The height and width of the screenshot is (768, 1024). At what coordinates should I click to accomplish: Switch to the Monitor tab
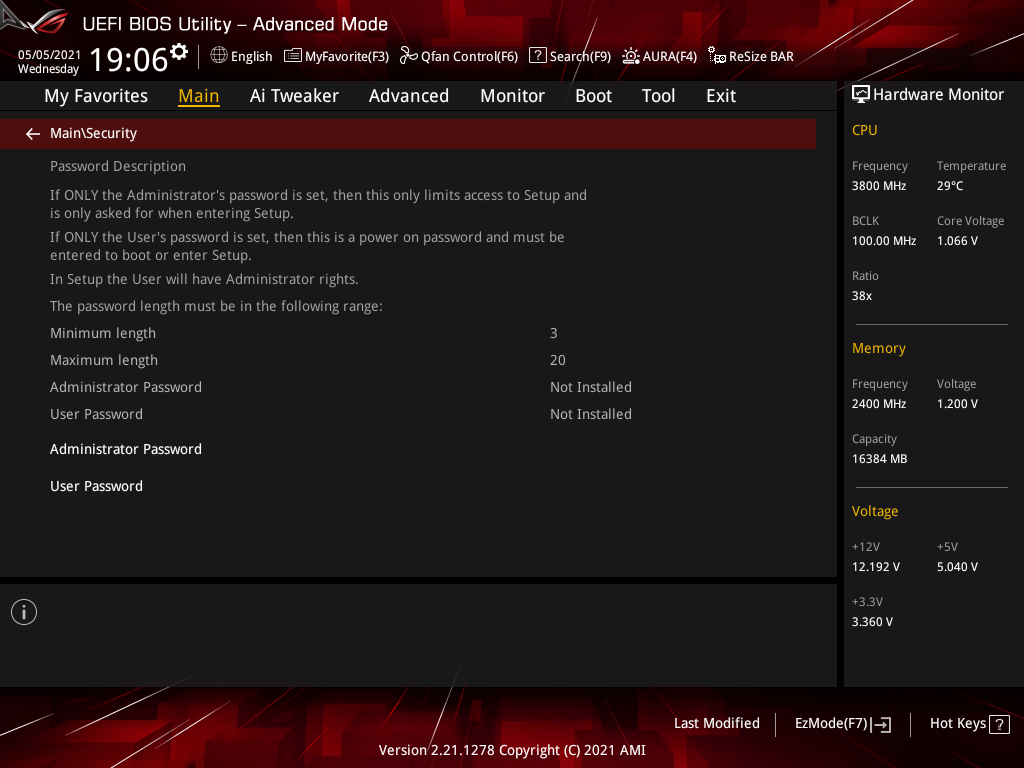[513, 96]
